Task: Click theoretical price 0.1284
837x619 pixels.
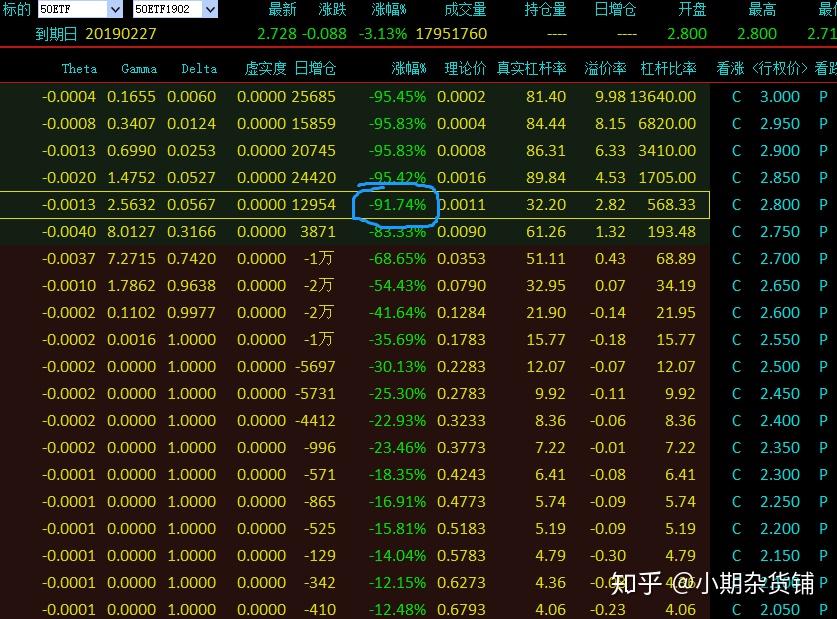Action: point(461,313)
